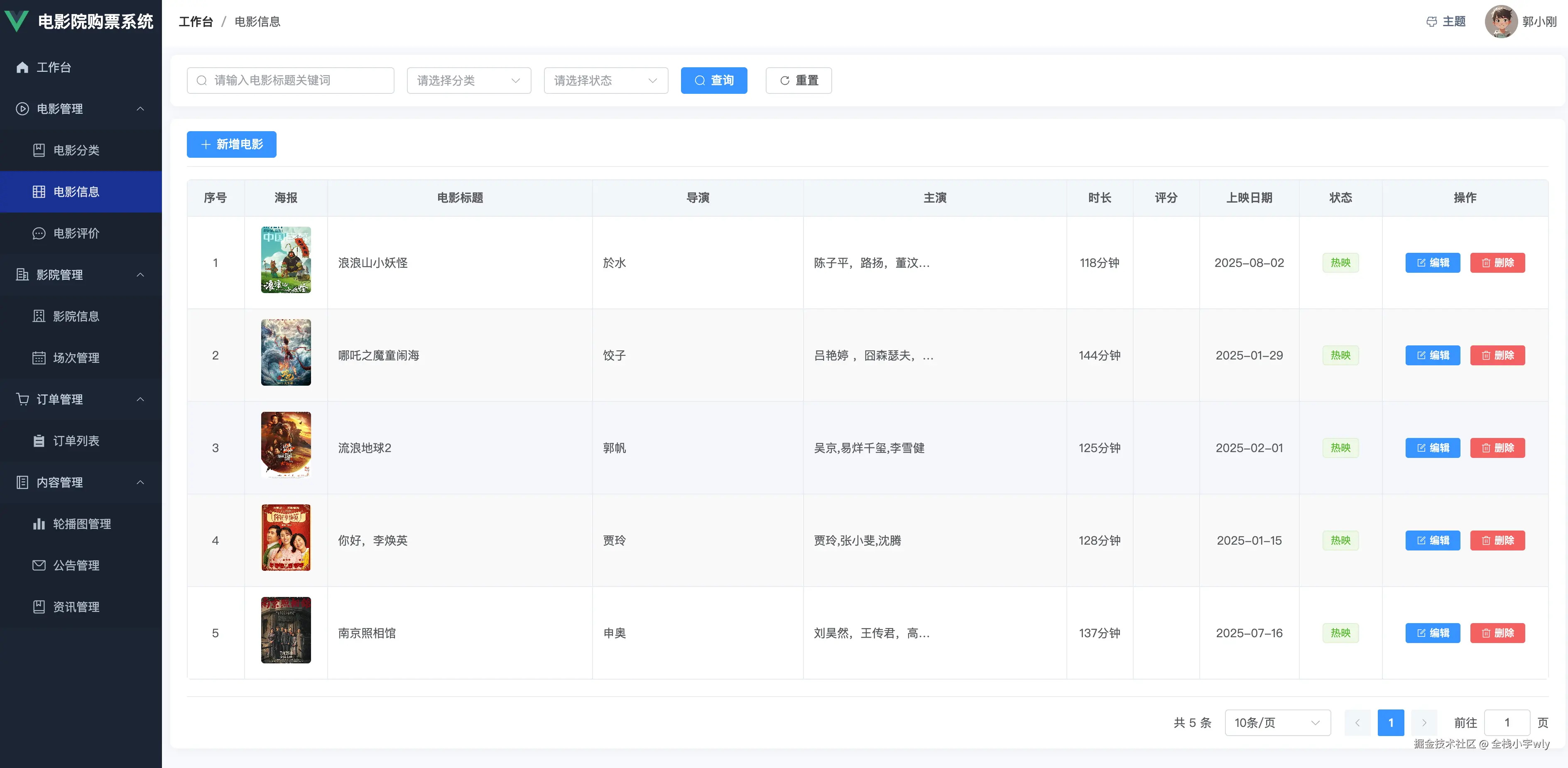The image size is (1568, 768).
Task: Delete the 流浪地球2 movie row
Action: click(1497, 448)
